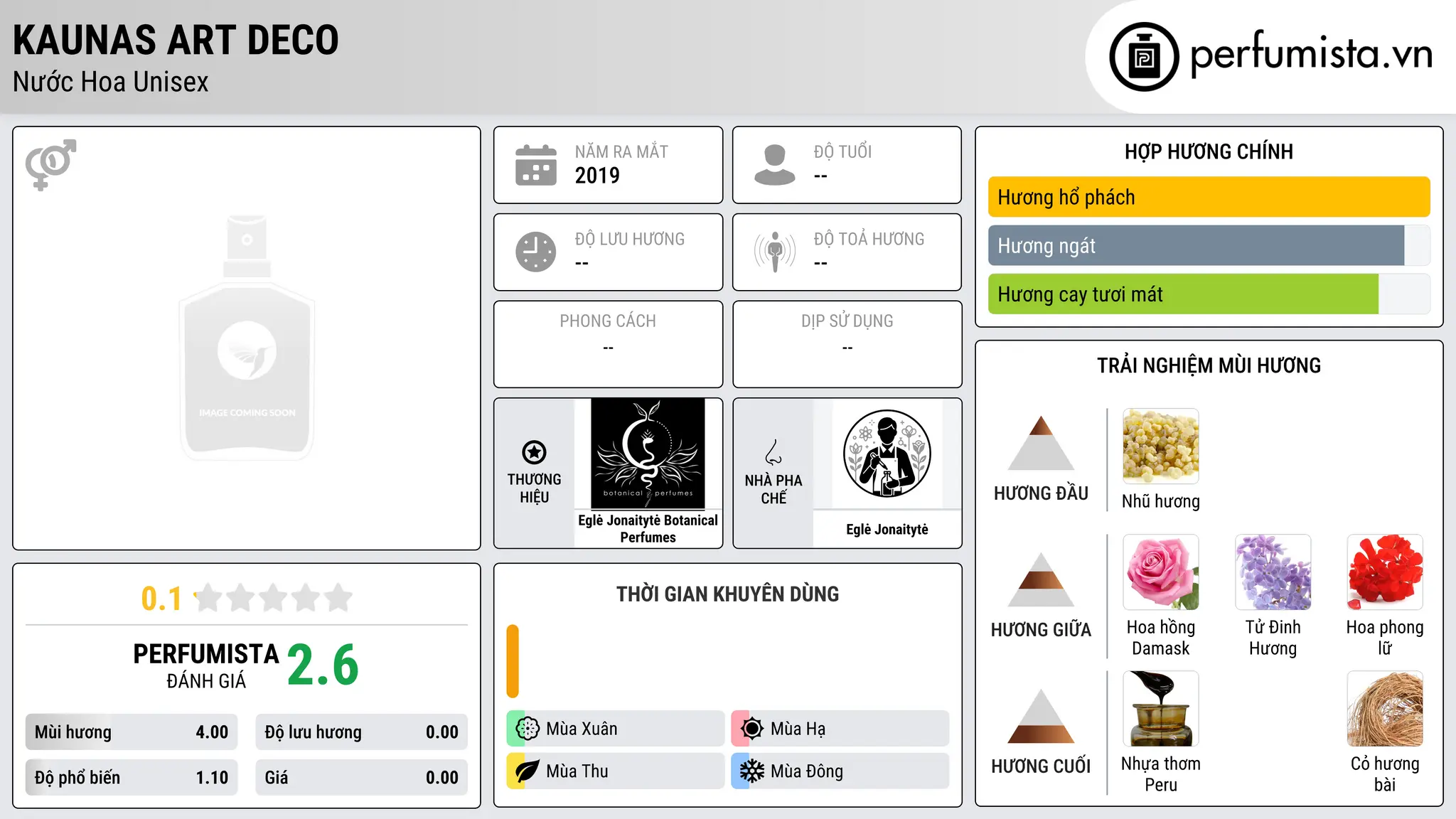Click the PERFUMISTA ĐÁNH GIÁ label
Screen dimensions: 1456x819
(x=206, y=666)
